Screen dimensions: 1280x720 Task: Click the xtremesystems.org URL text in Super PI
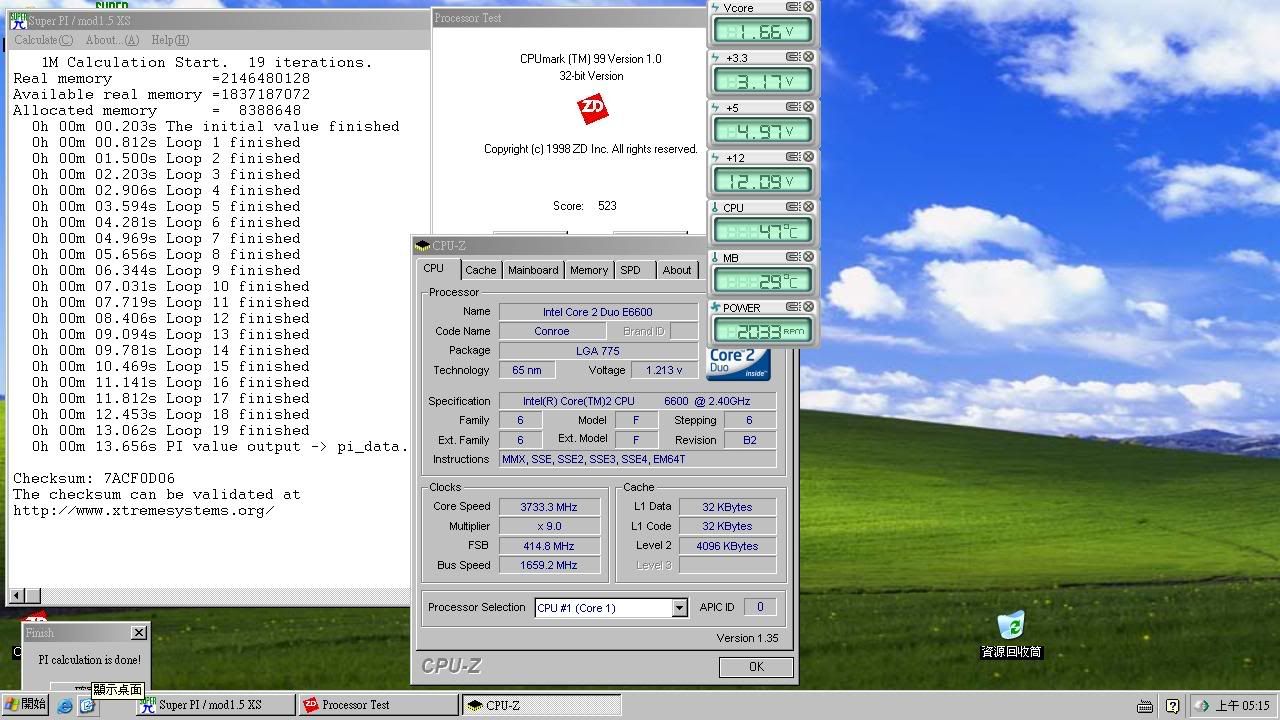(144, 510)
